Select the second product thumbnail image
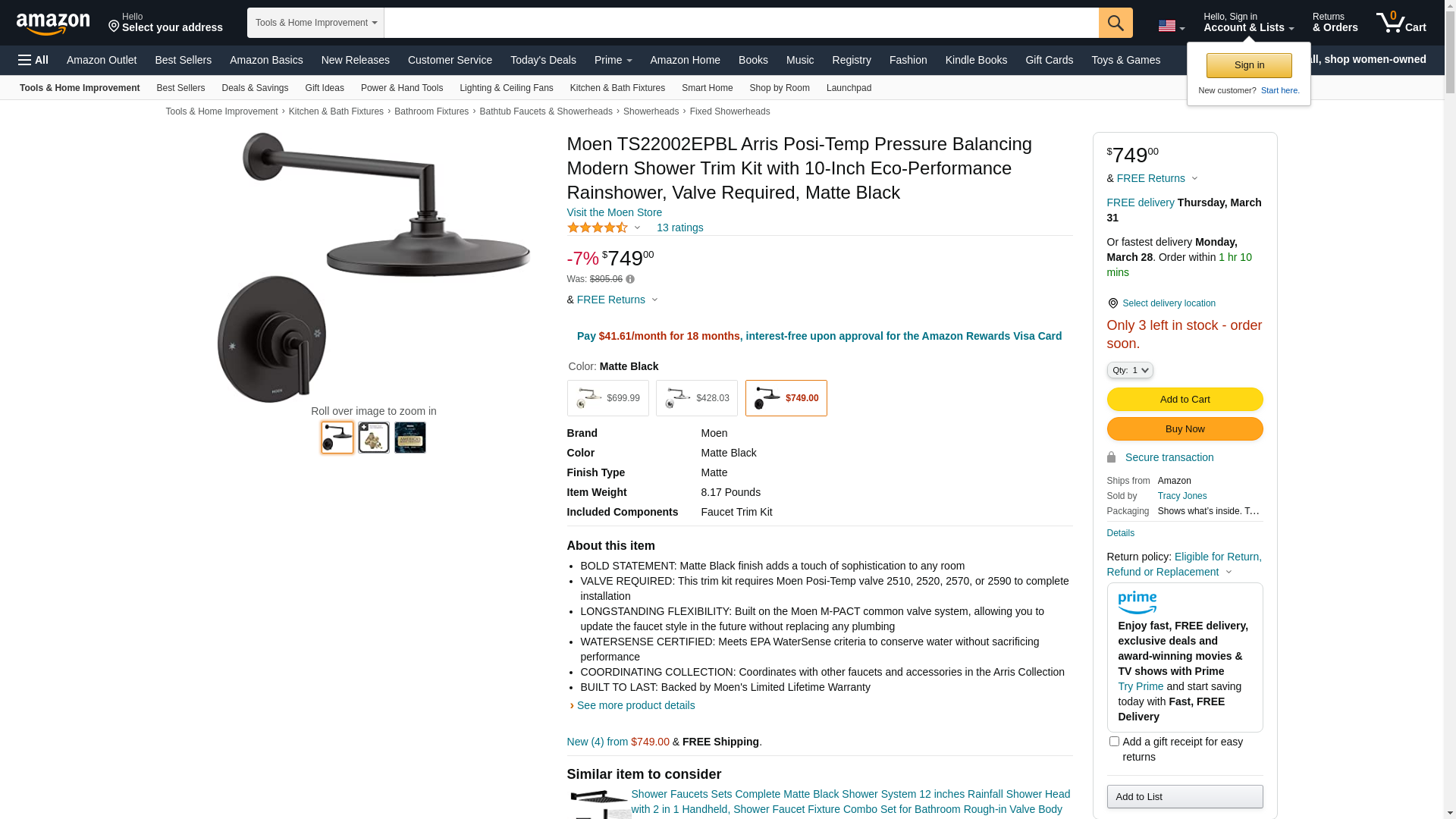Viewport: 1456px width, 819px height. coord(374,438)
